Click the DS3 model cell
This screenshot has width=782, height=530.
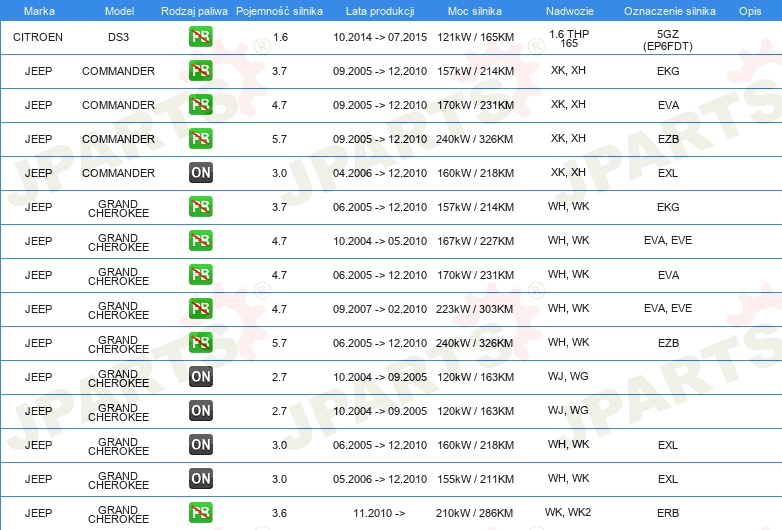click(119, 37)
